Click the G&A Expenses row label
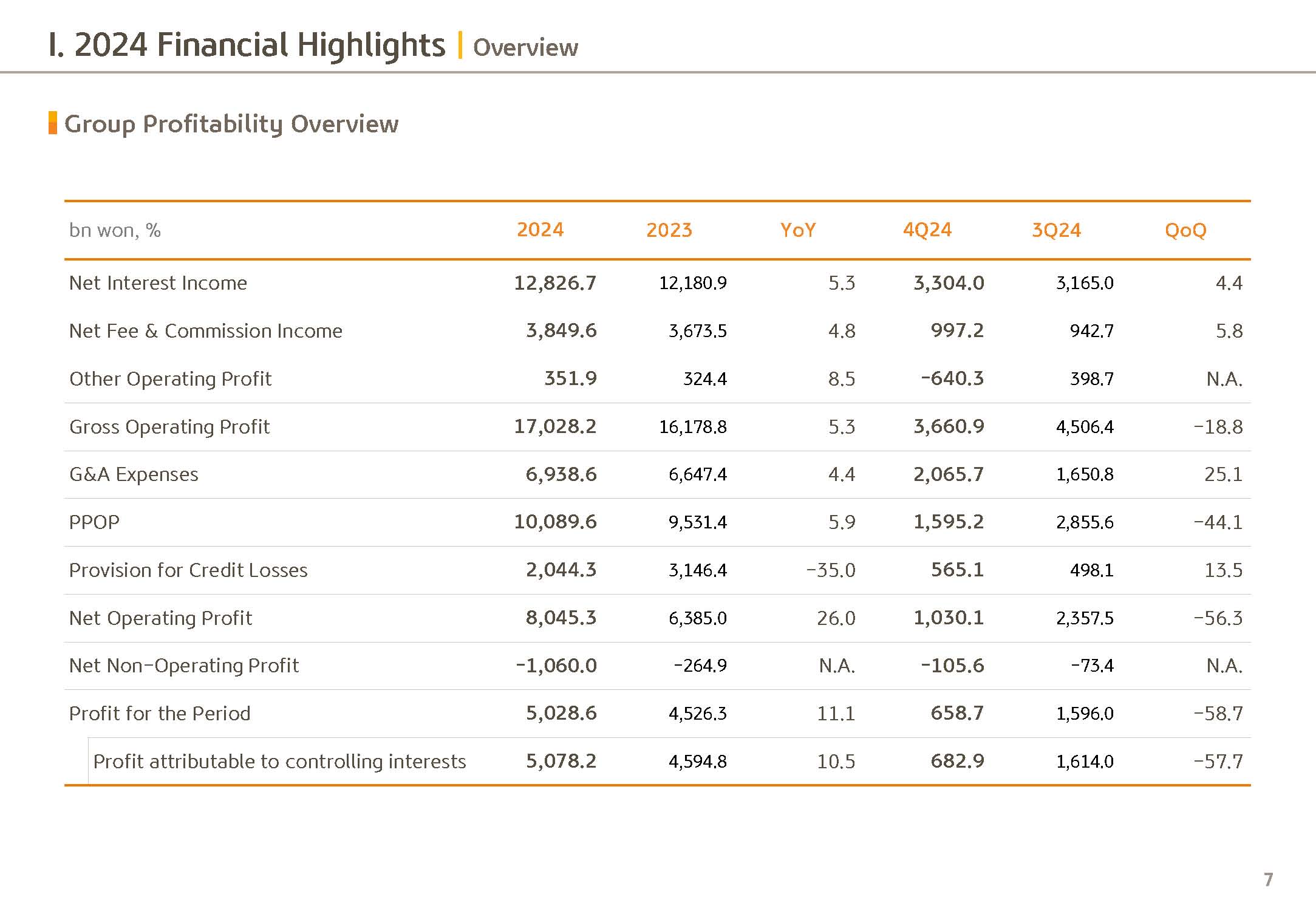This screenshot has height=911, width=1316. point(134,474)
